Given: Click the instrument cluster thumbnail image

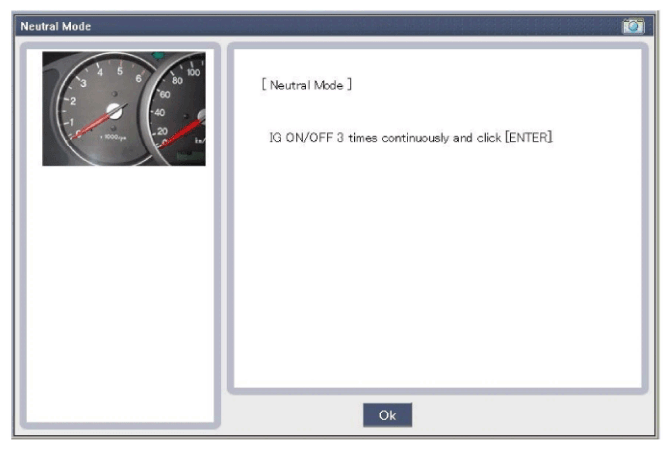Looking at the screenshot, I should pos(123,108).
